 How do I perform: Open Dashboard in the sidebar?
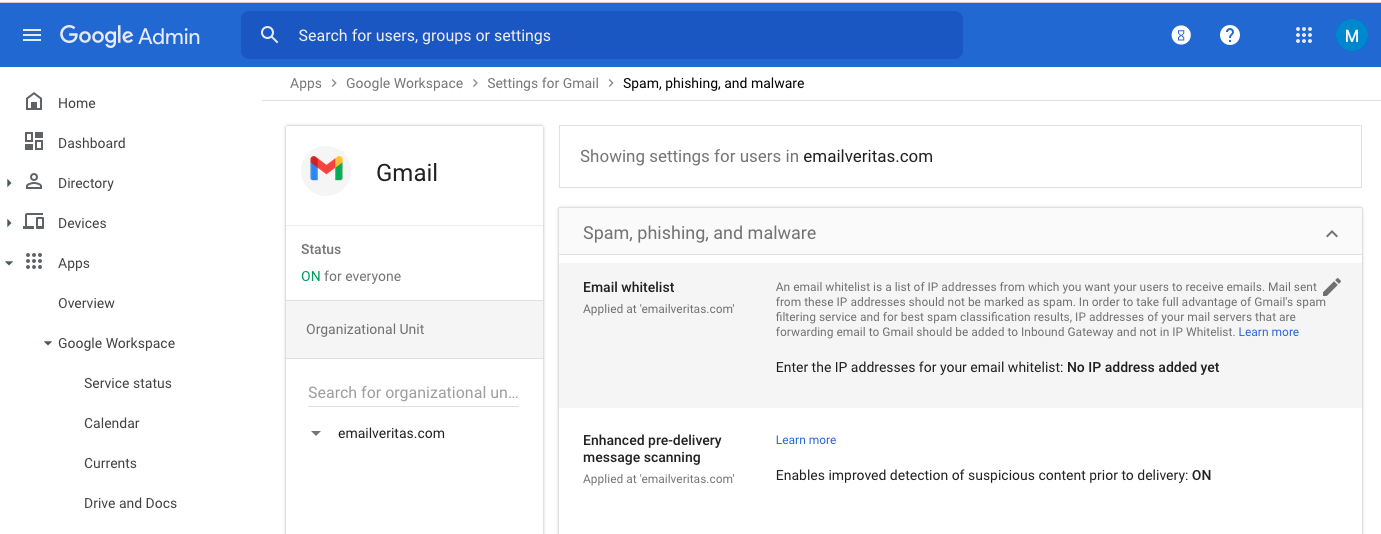pos(92,143)
